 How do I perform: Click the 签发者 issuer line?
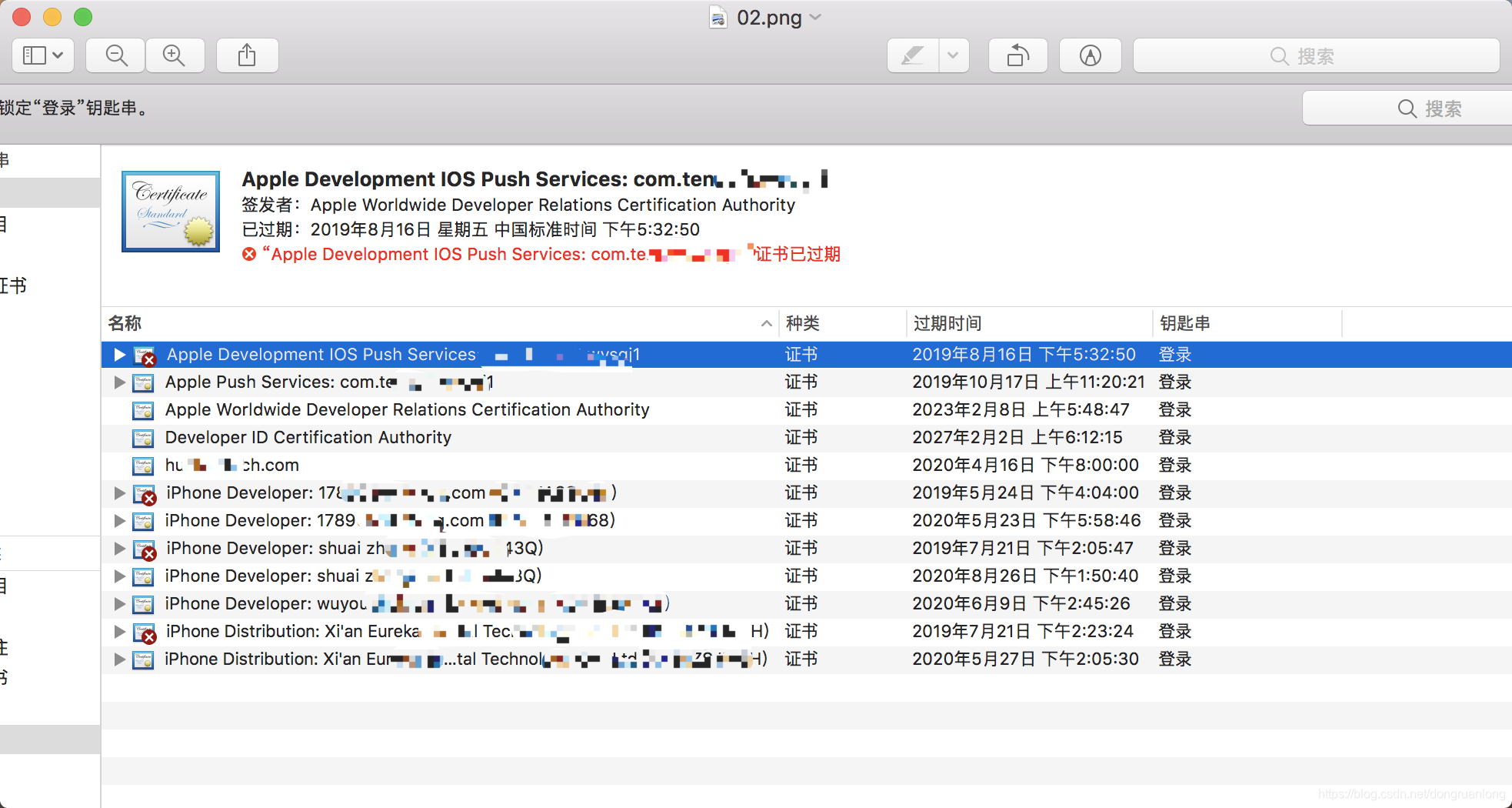[x=518, y=205]
